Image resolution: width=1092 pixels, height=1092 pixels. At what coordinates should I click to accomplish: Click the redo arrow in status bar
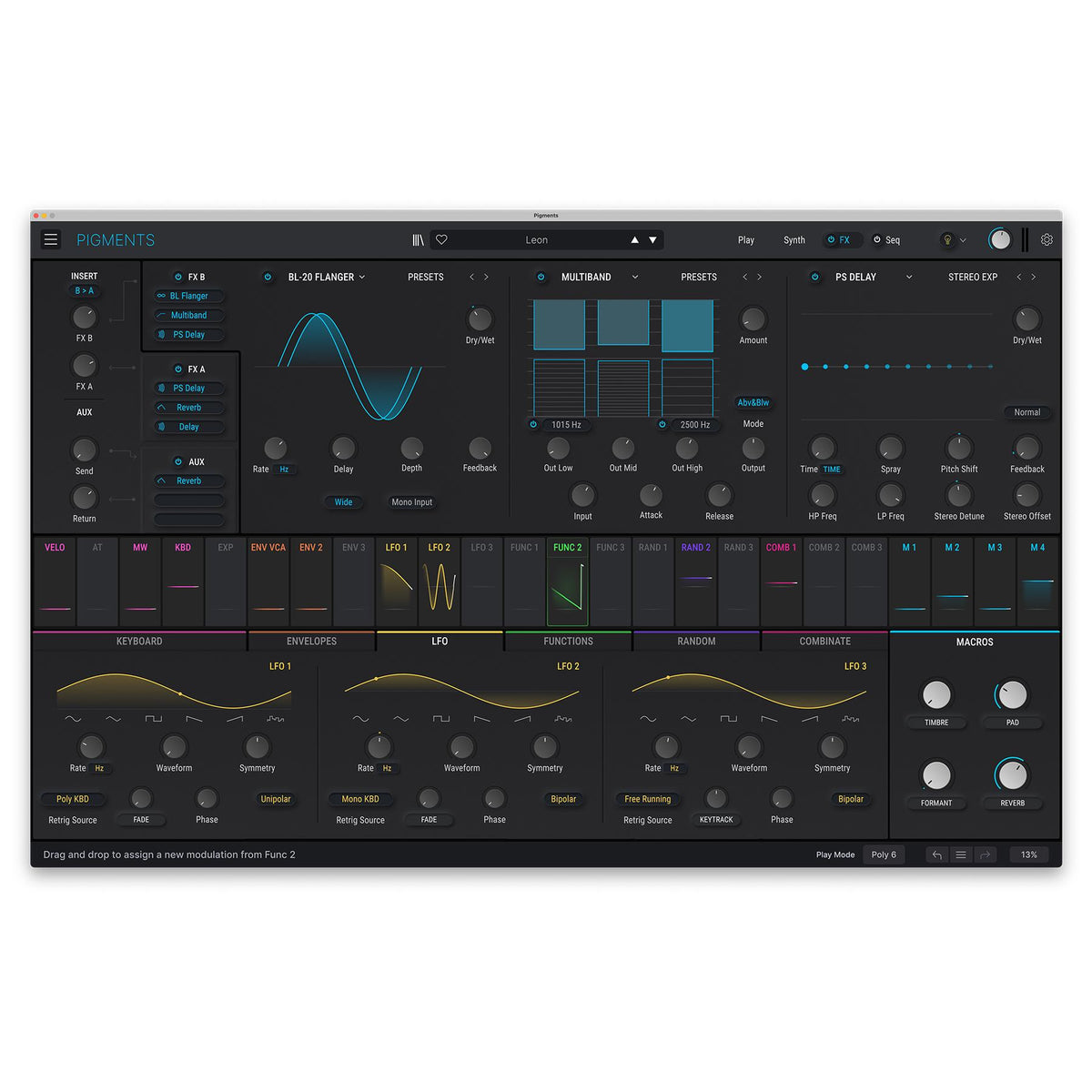coord(985,854)
